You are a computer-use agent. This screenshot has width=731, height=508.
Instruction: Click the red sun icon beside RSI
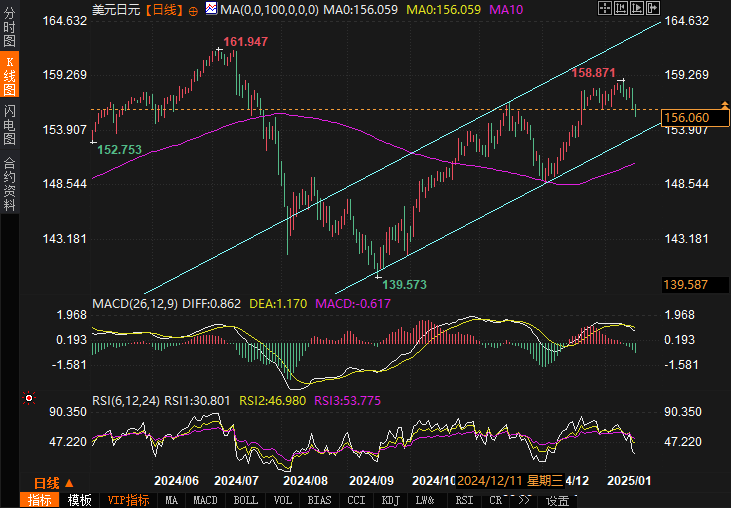click(29, 398)
